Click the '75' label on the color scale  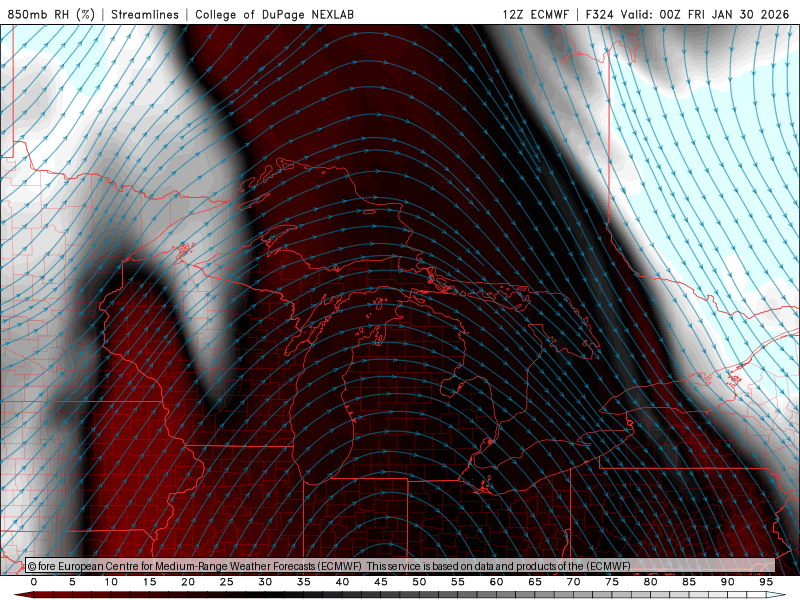[612, 582]
